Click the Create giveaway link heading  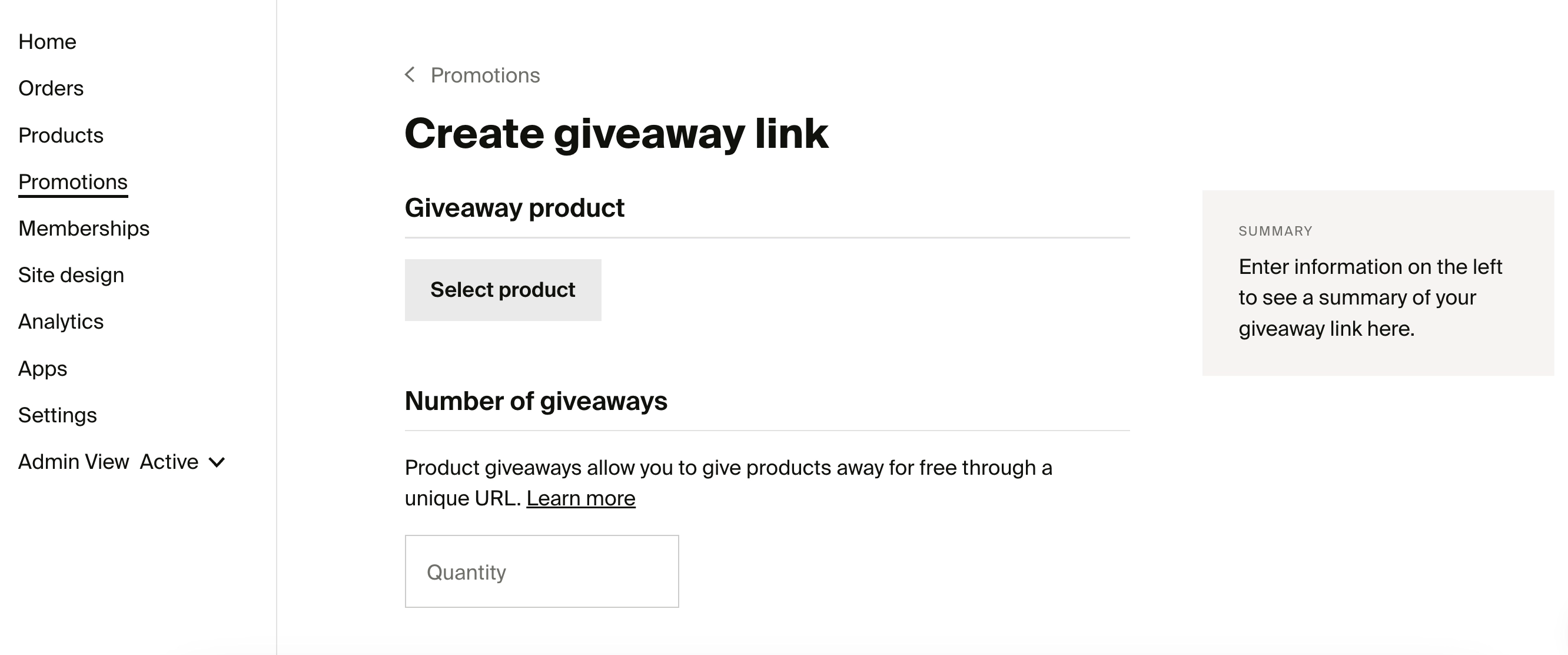(616, 134)
